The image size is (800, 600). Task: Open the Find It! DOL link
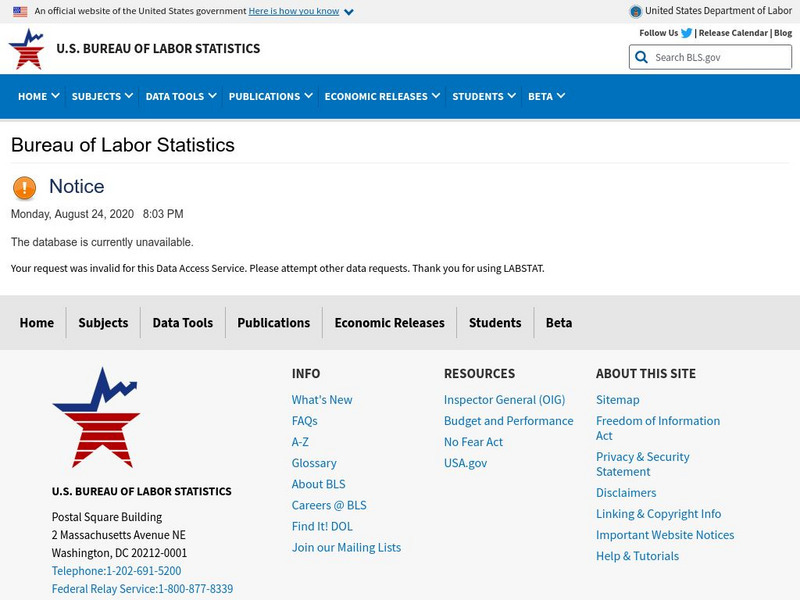[x=322, y=526]
